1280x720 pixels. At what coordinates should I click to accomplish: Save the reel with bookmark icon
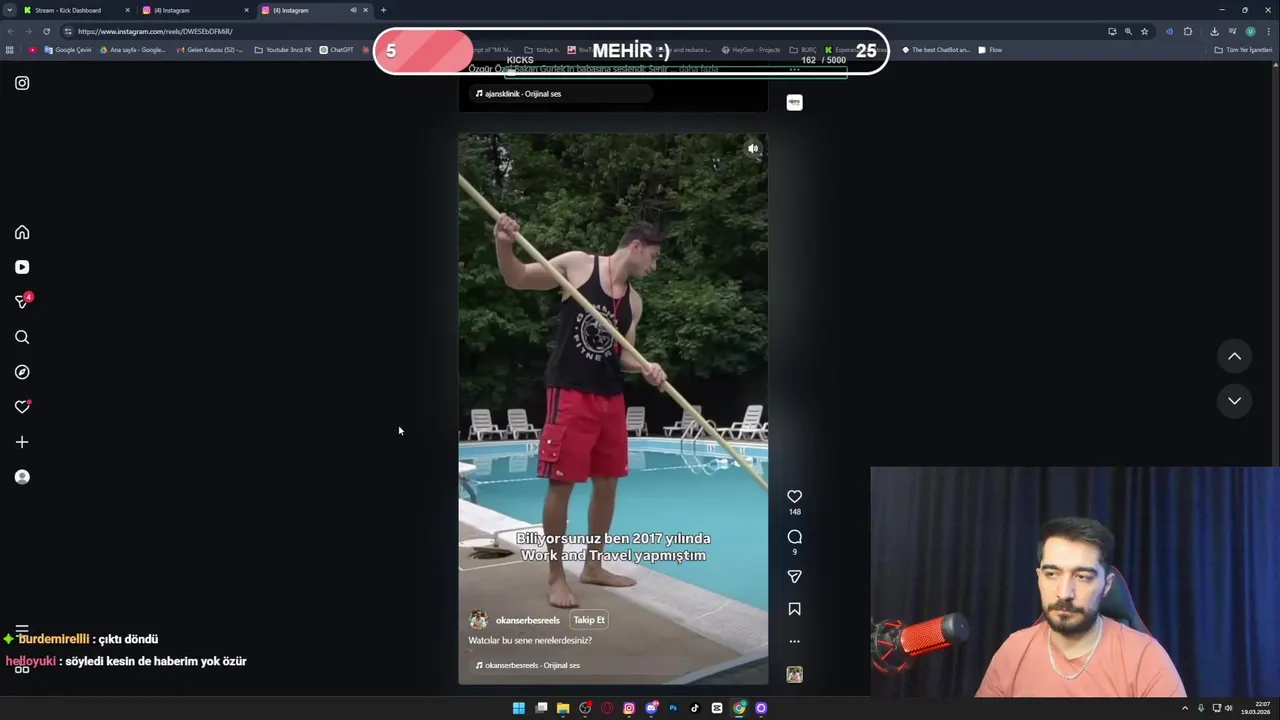point(795,609)
